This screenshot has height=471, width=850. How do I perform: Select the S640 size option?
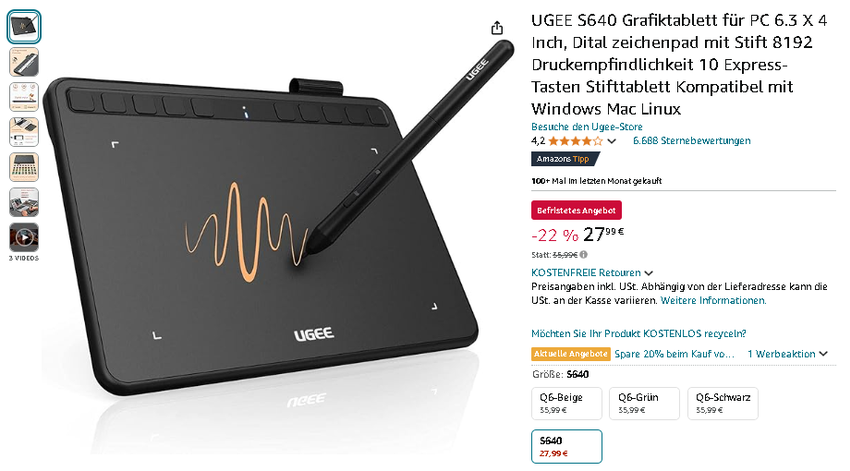point(566,447)
